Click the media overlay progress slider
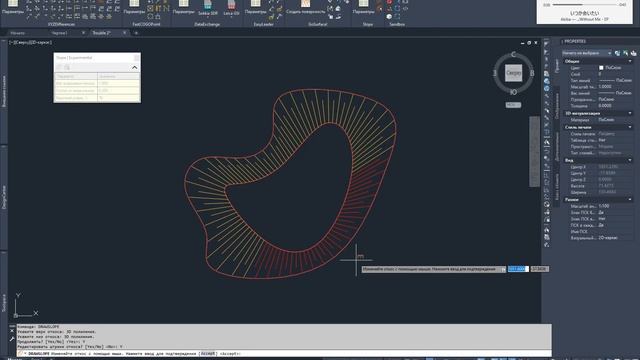The height and width of the screenshot is (360, 640). point(584,5)
